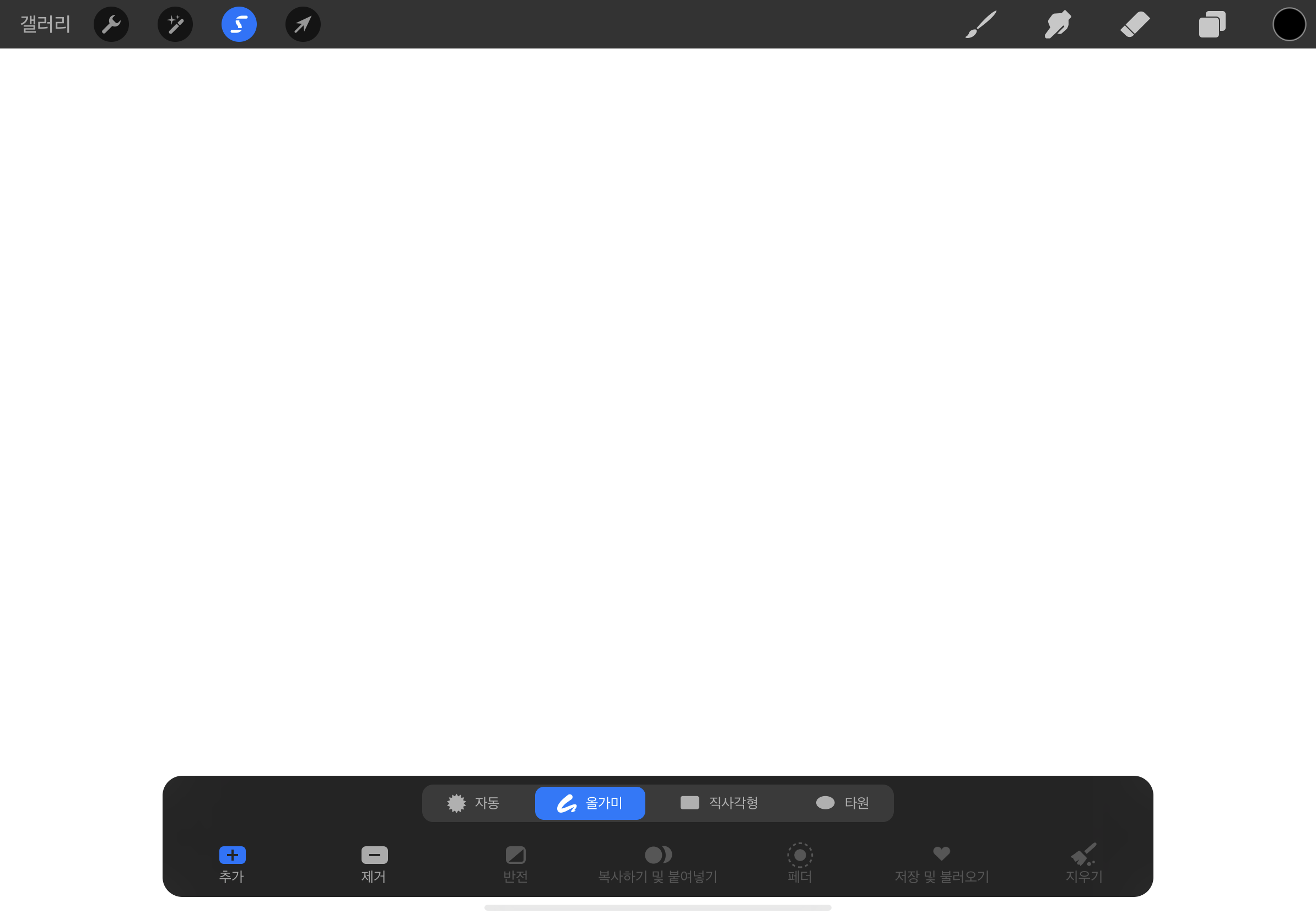This screenshot has height=919, width=1316.
Task: Choose 타원 ellipse selection mode
Action: point(842,803)
